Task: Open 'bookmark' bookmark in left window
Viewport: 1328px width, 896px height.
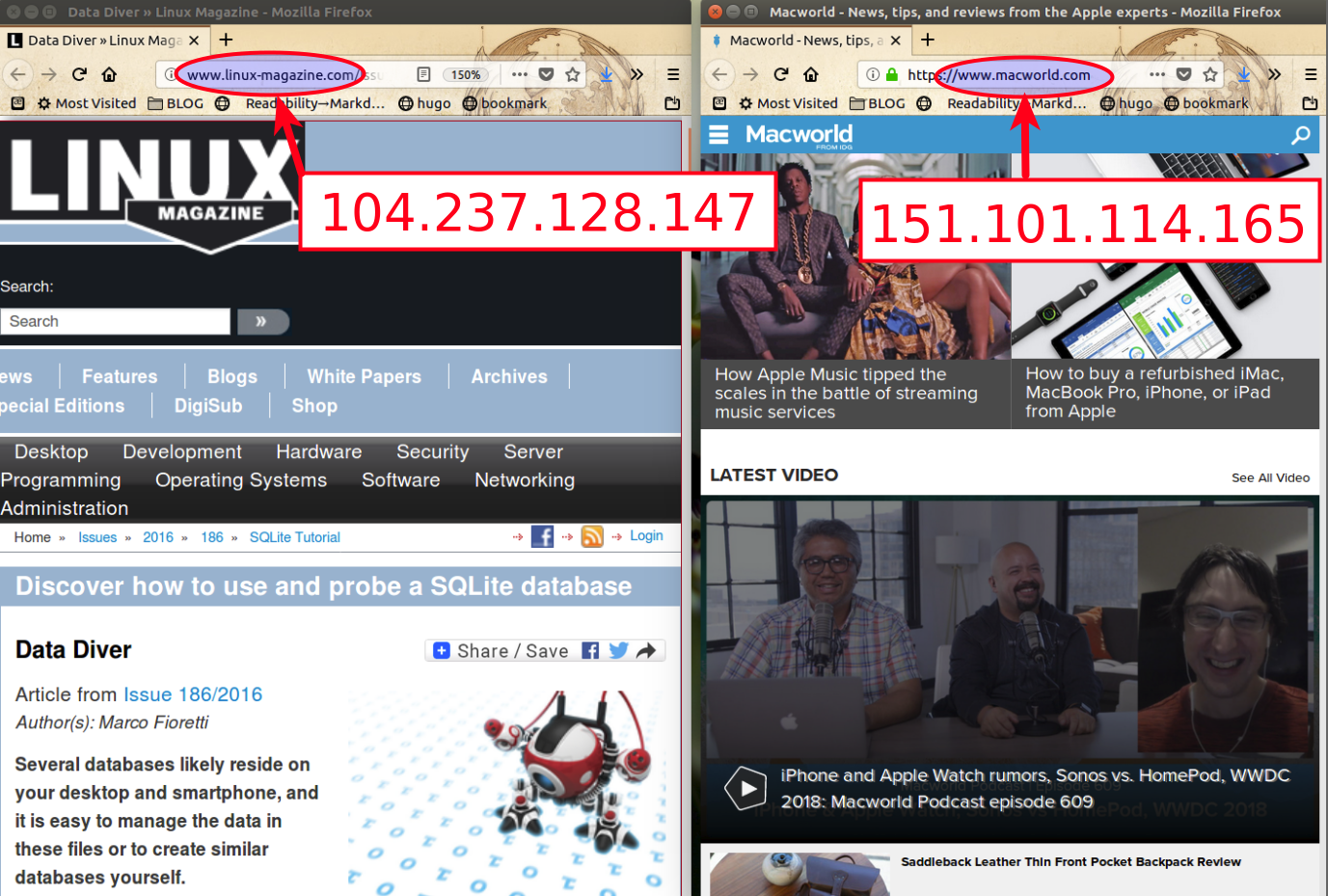Action: click(x=504, y=103)
